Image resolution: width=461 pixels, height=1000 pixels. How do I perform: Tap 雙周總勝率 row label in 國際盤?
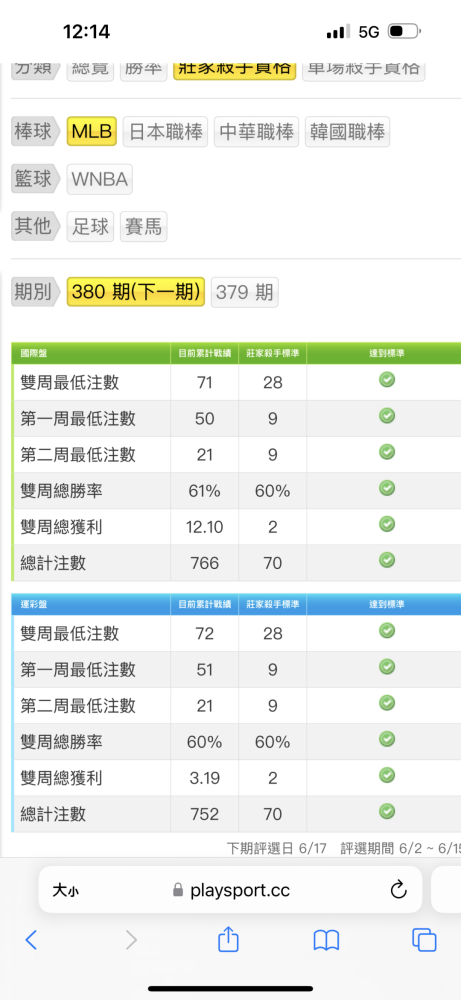[x=61, y=490]
